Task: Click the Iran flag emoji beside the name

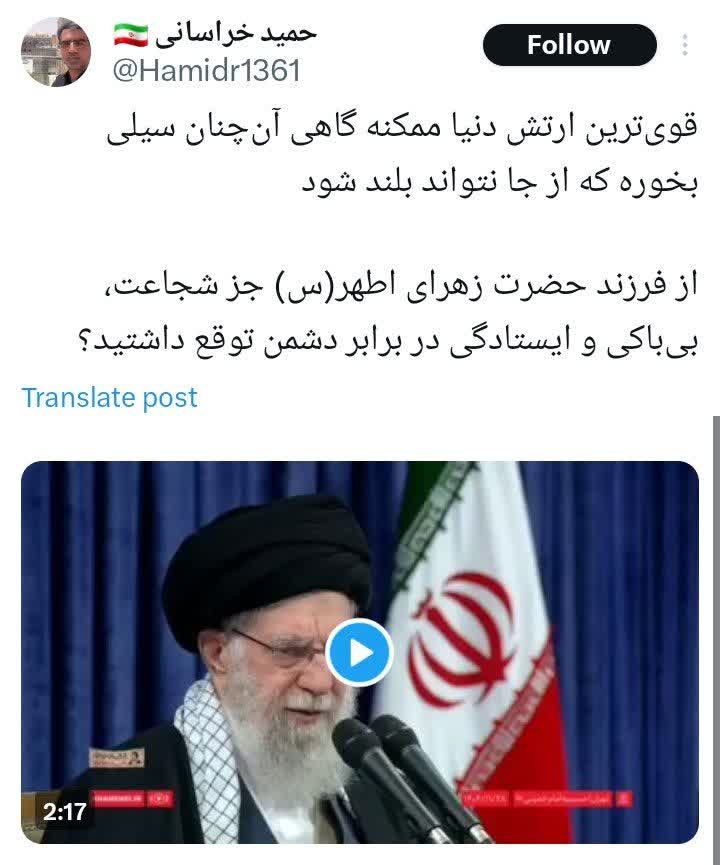Action: point(131,35)
